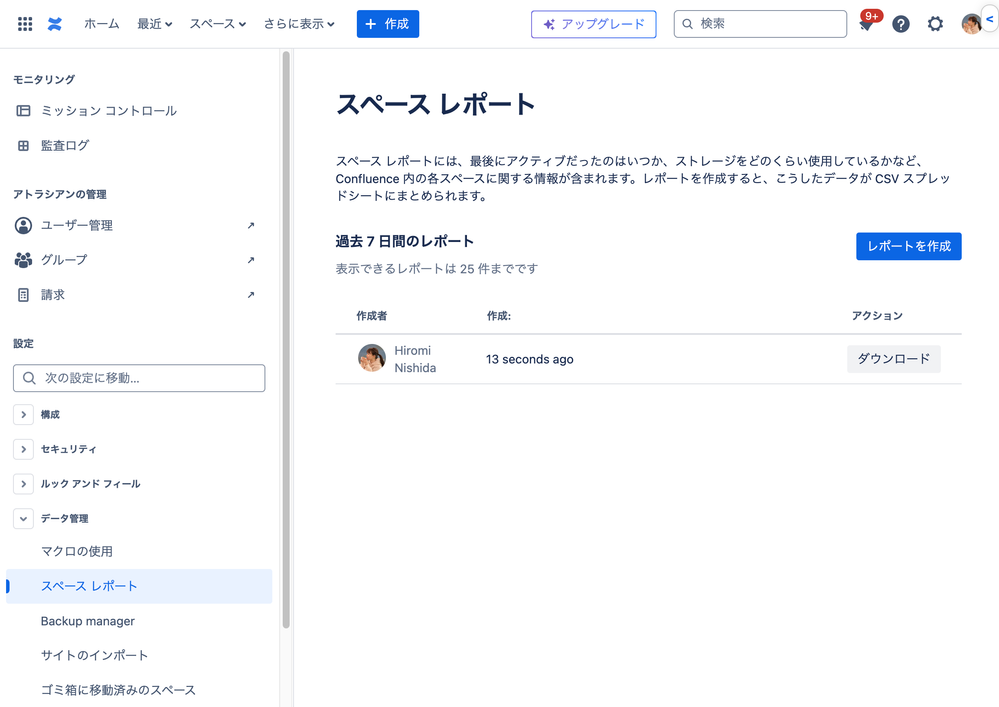Open help with the question mark icon

tap(900, 23)
